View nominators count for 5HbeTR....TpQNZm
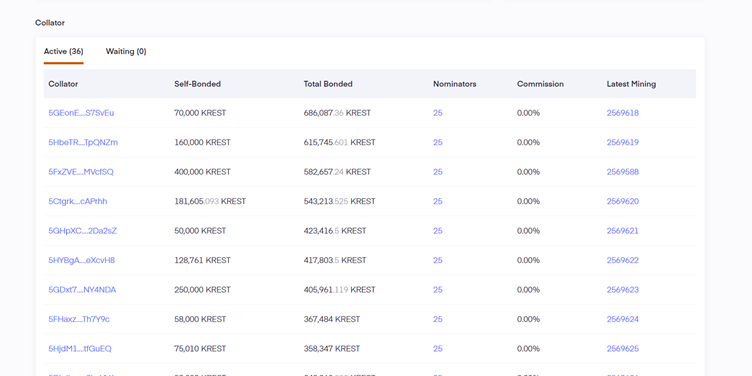Screen dimensions: 752x376 (438, 142)
